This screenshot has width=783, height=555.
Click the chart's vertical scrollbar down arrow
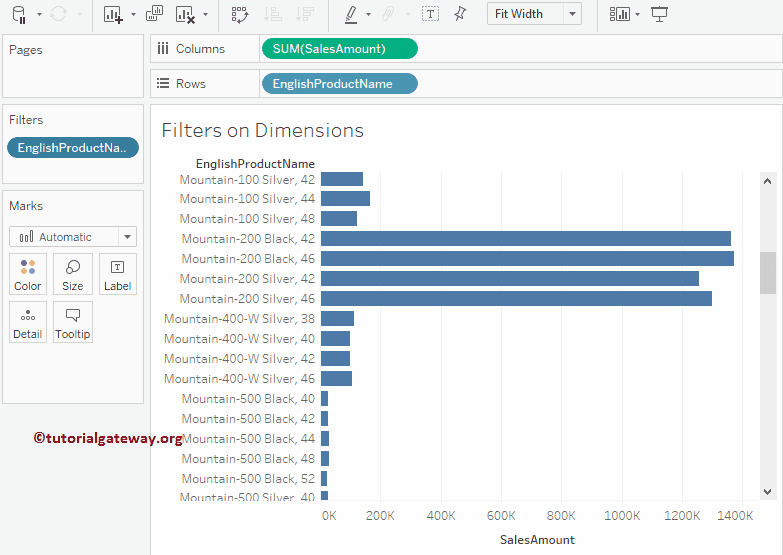(x=768, y=491)
